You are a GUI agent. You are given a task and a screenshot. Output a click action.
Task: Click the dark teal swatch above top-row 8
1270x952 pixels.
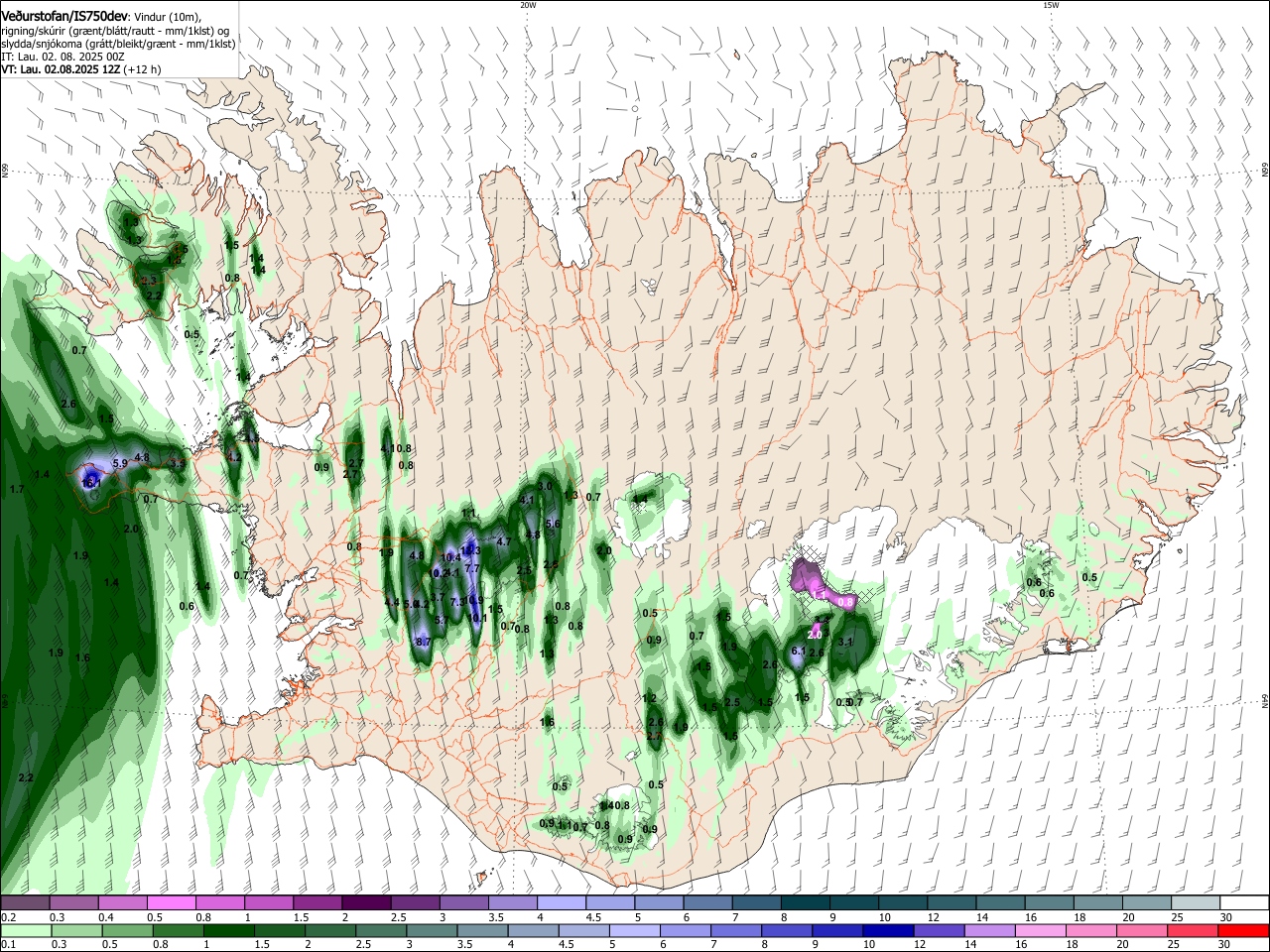(806, 903)
